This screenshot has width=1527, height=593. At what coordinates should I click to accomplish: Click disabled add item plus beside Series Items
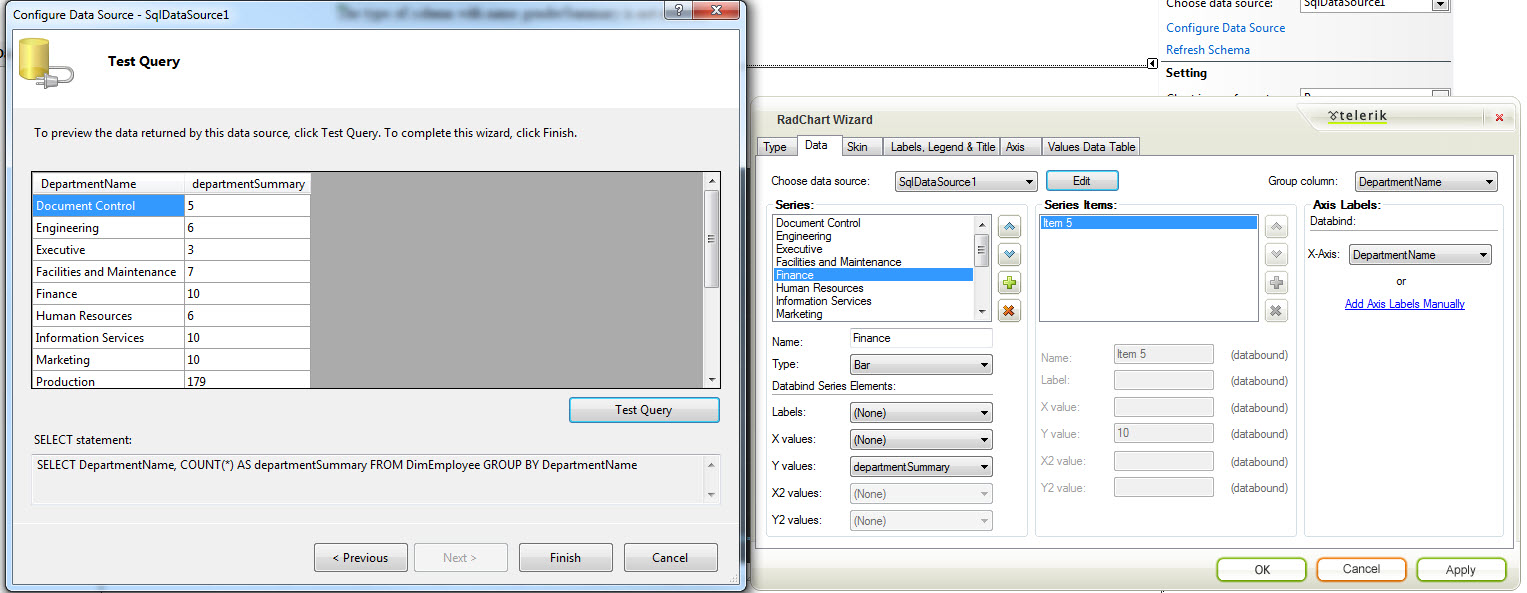(x=1276, y=283)
